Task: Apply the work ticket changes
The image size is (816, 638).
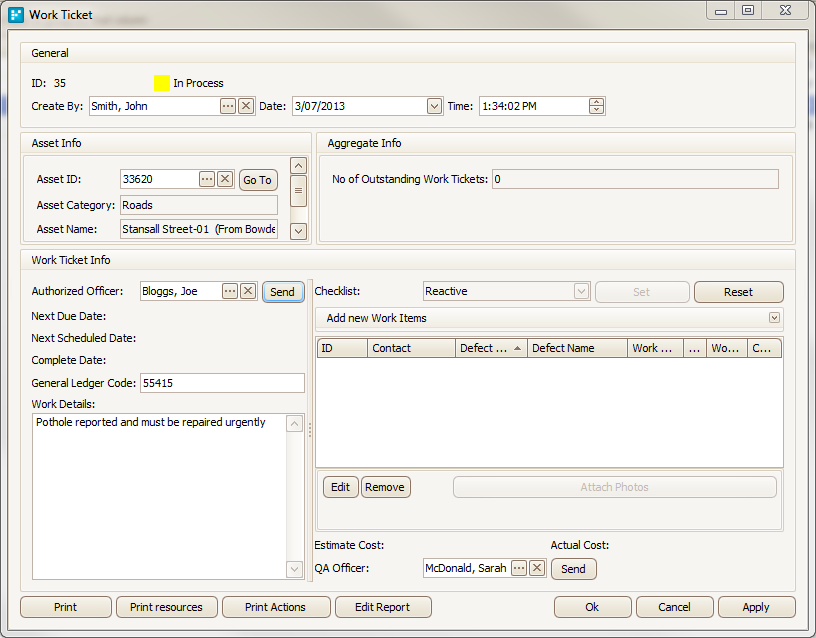Action: (756, 607)
